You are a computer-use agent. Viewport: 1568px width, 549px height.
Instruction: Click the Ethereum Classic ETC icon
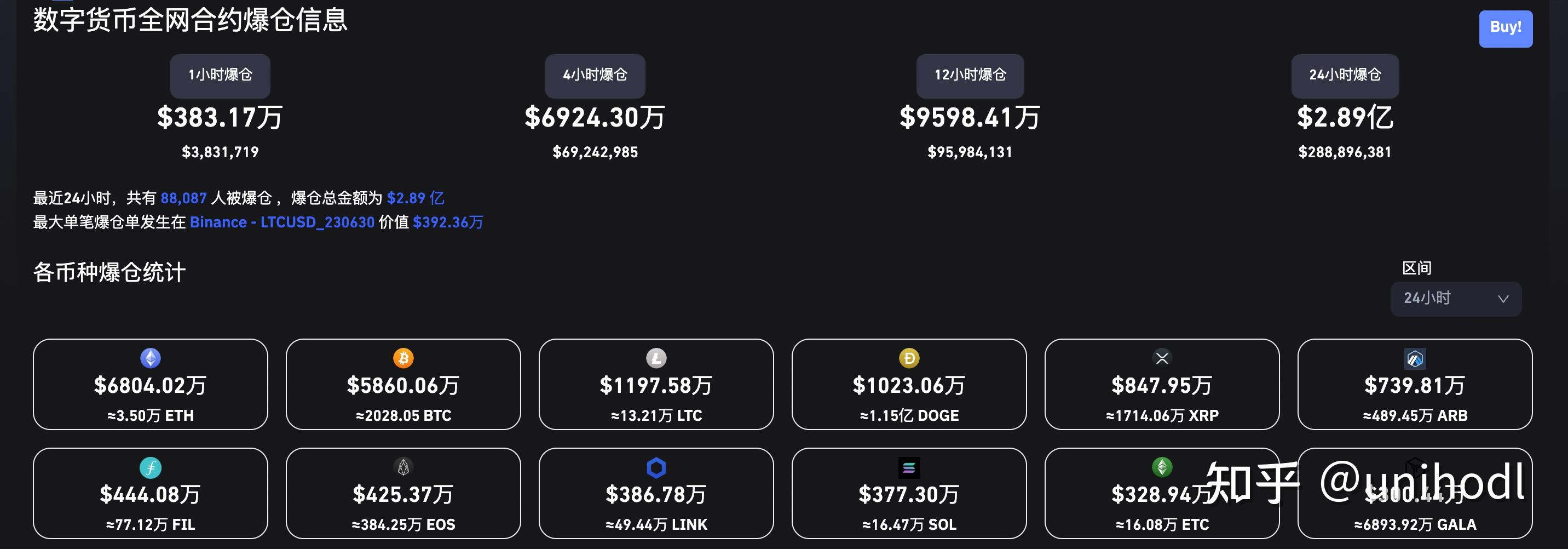(1162, 467)
